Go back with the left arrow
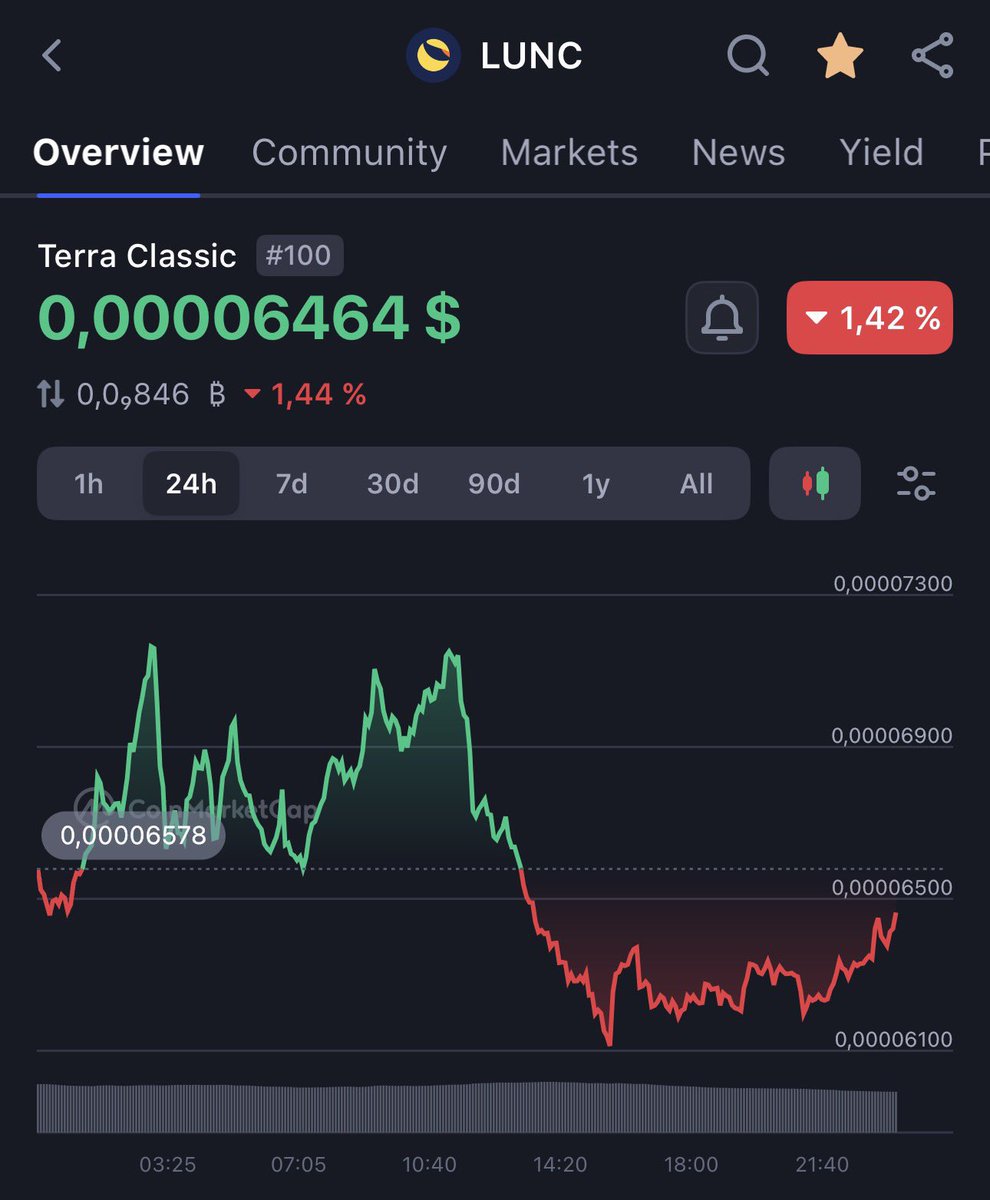Screen dimensions: 990x1200 click(52, 55)
